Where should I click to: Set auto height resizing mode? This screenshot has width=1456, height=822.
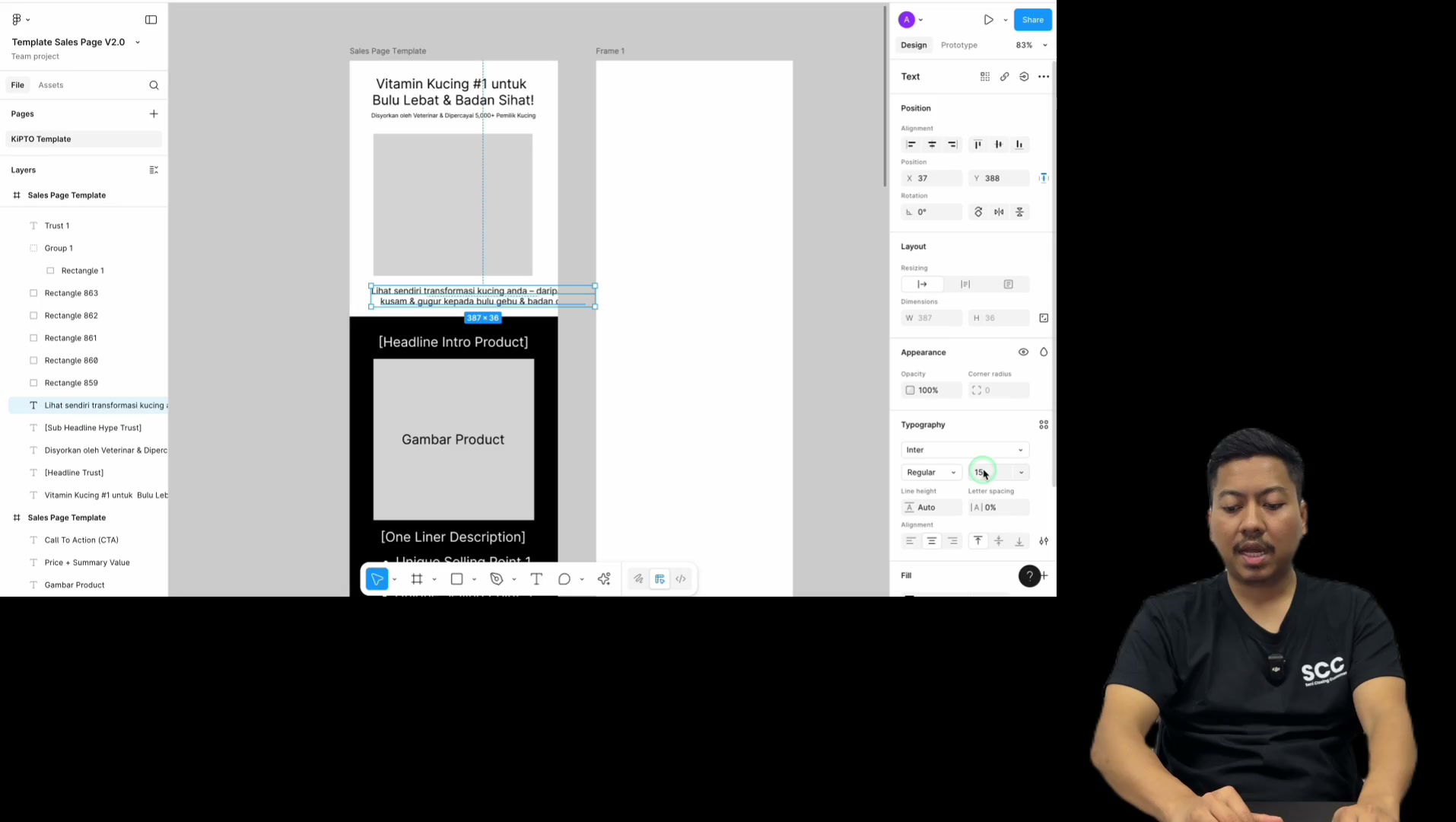pos(965,285)
